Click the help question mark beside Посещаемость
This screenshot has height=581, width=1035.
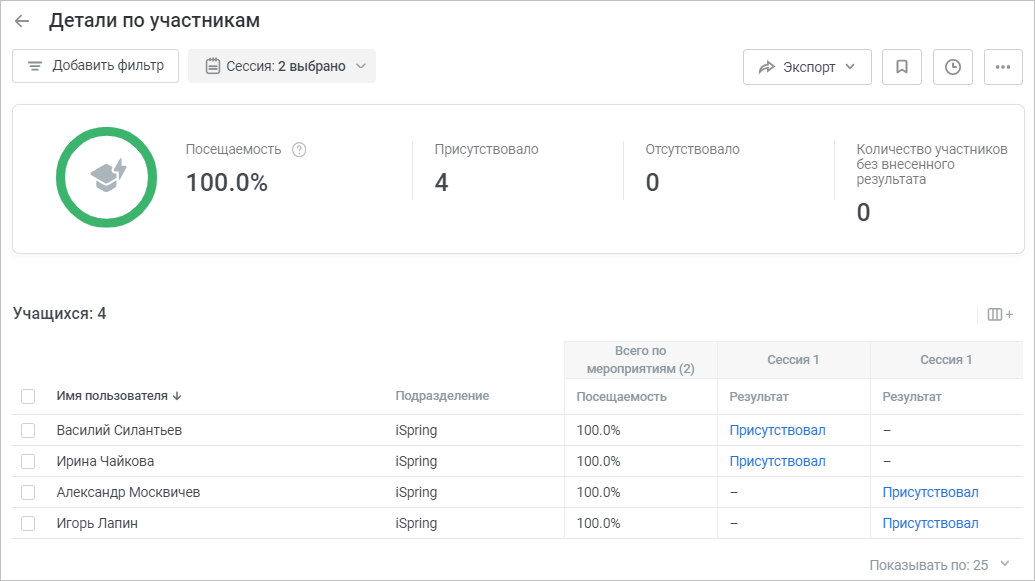[299, 150]
